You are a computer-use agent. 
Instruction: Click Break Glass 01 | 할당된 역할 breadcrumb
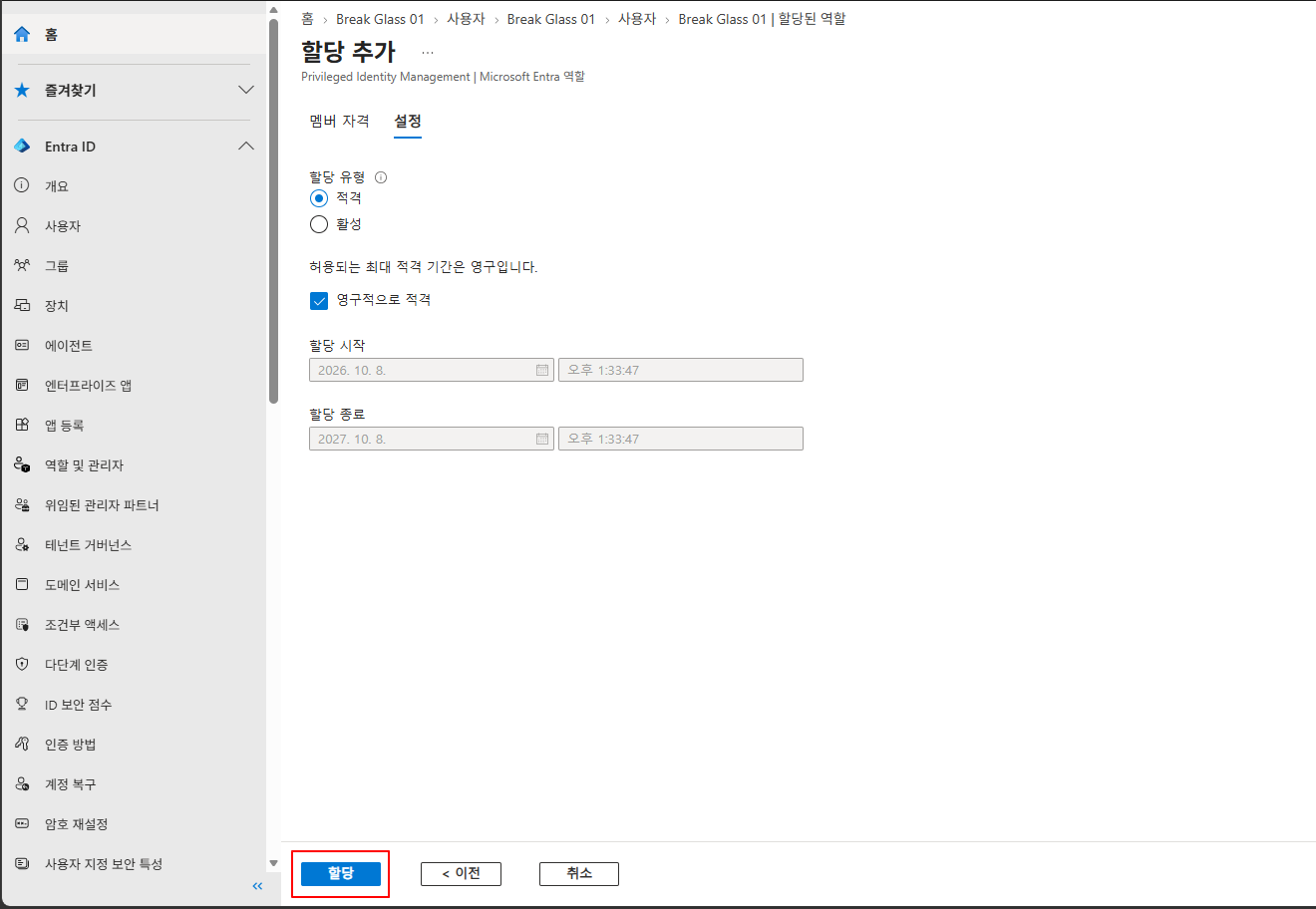point(762,19)
